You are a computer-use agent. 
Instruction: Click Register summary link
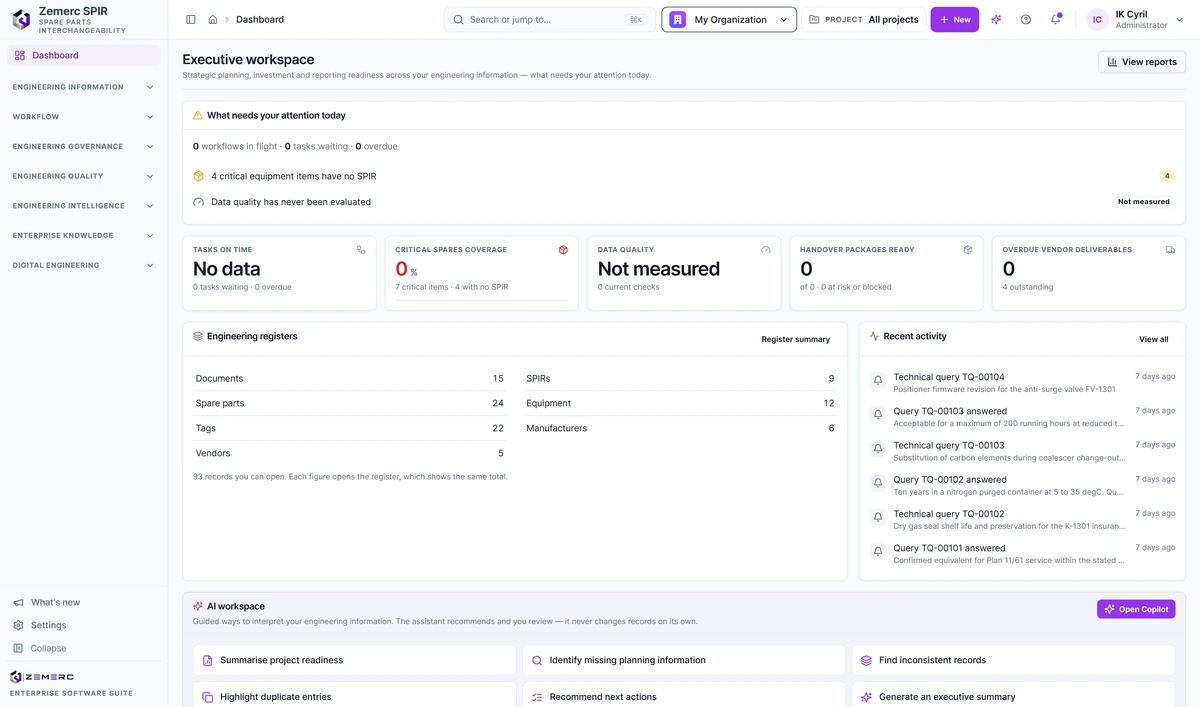(x=796, y=339)
